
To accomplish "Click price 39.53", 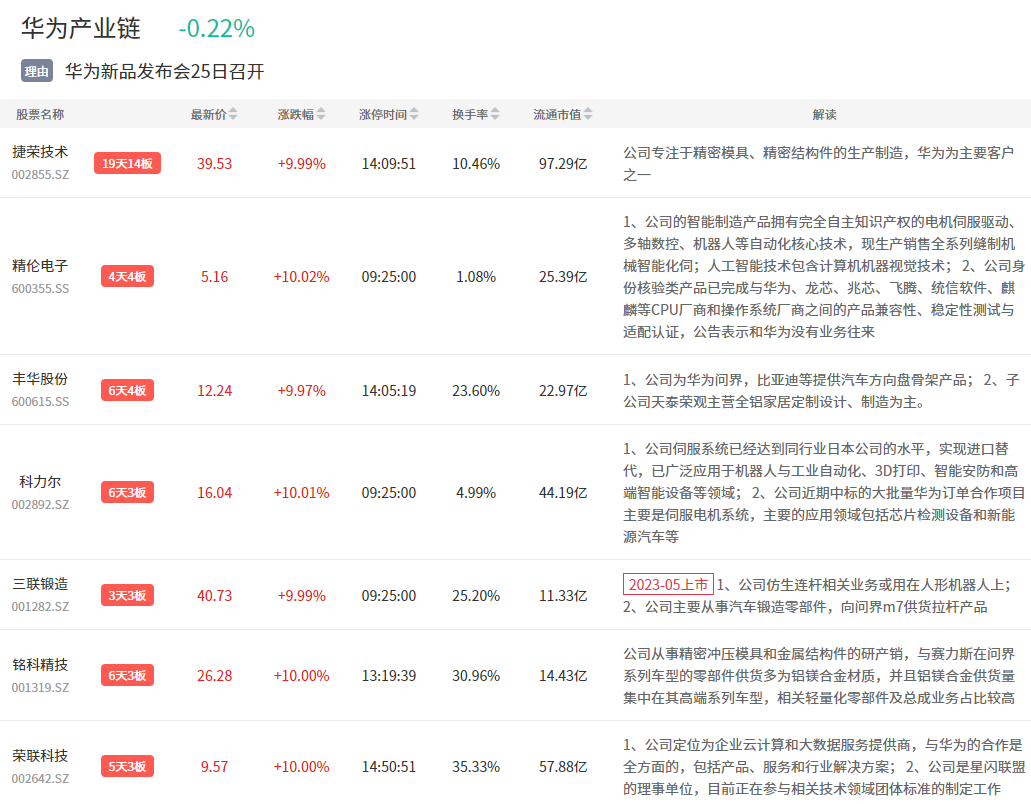I will tap(214, 164).
